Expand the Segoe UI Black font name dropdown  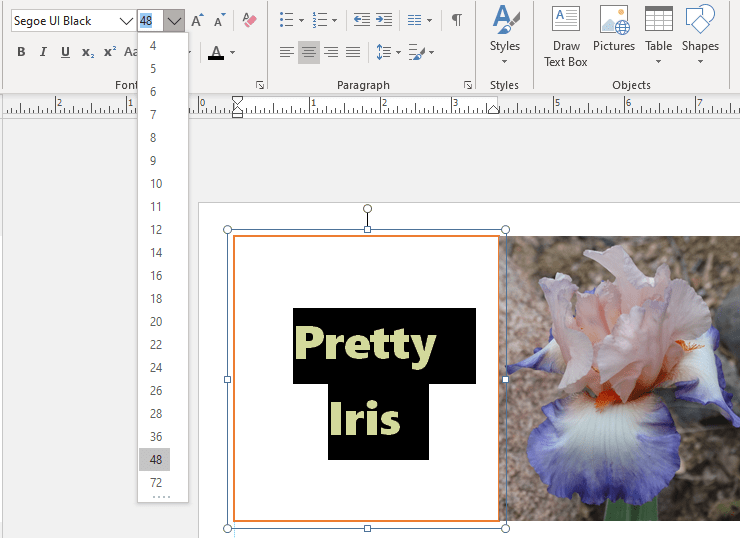[x=125, y=21]
